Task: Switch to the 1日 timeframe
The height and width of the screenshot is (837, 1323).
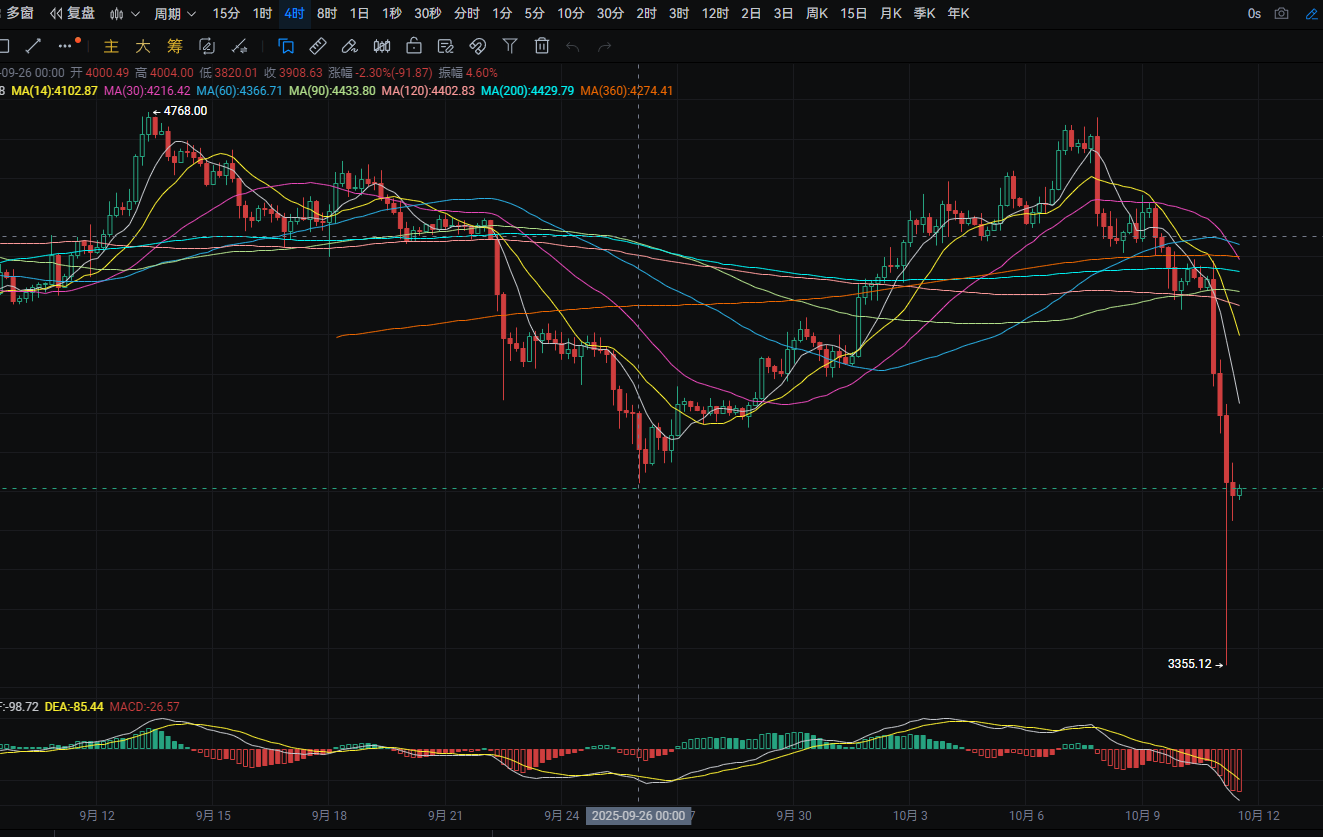Action: click(x=359, y=14)
